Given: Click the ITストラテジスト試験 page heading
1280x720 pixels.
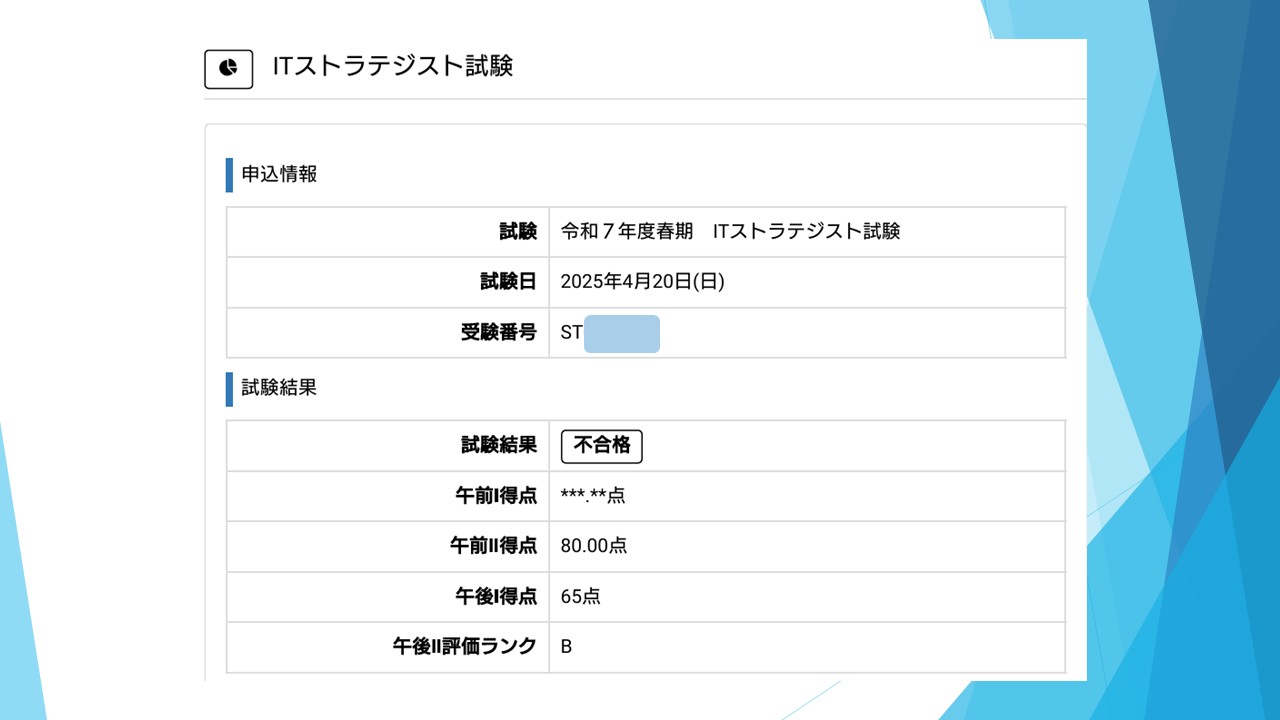Looking at the screenshot, I should tap(393, 66).
